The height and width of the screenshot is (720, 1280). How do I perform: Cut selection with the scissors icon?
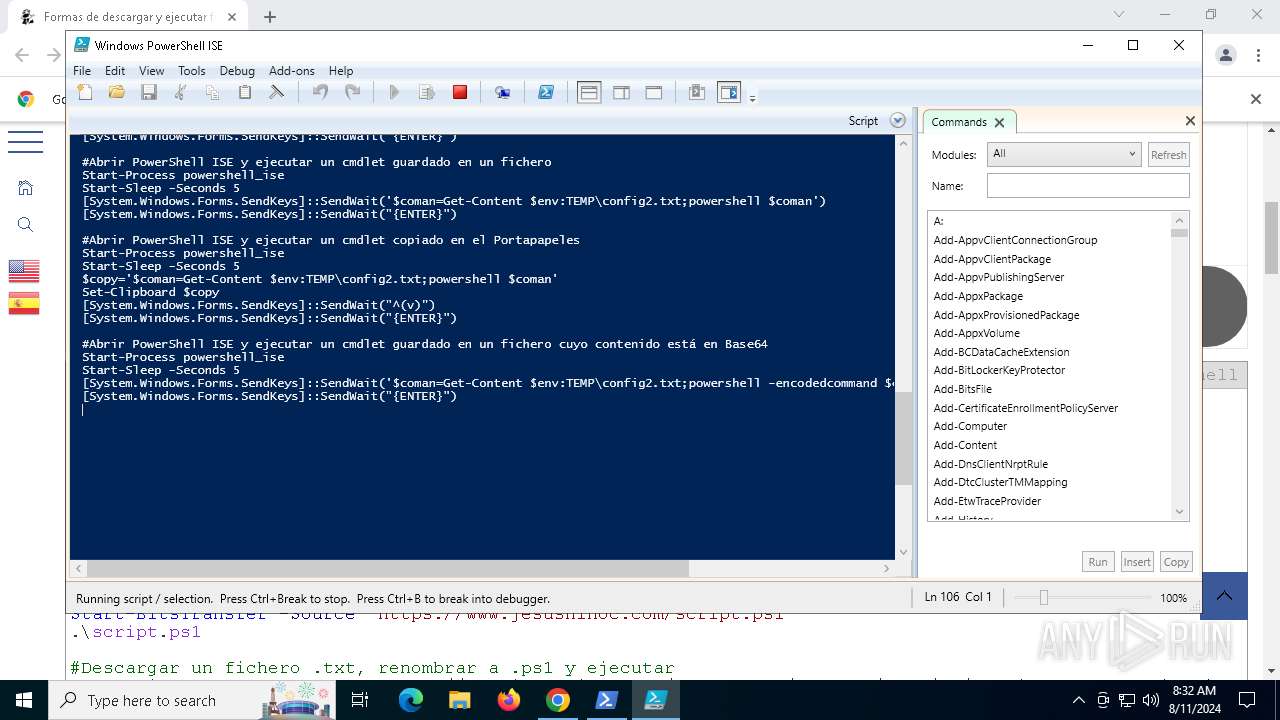[x=180, y=92]
